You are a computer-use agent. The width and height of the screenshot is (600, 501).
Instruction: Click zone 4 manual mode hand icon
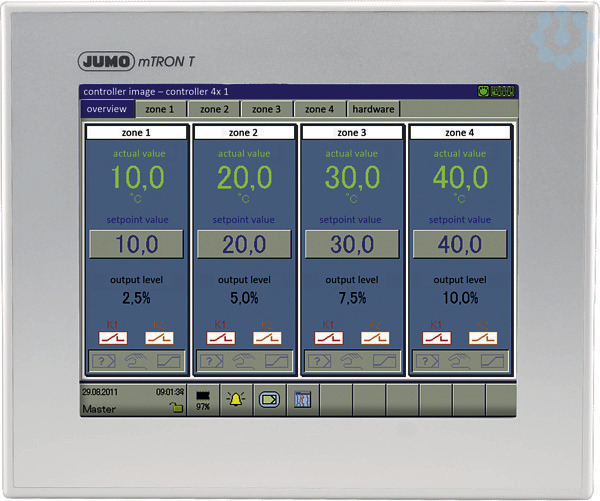460,361
